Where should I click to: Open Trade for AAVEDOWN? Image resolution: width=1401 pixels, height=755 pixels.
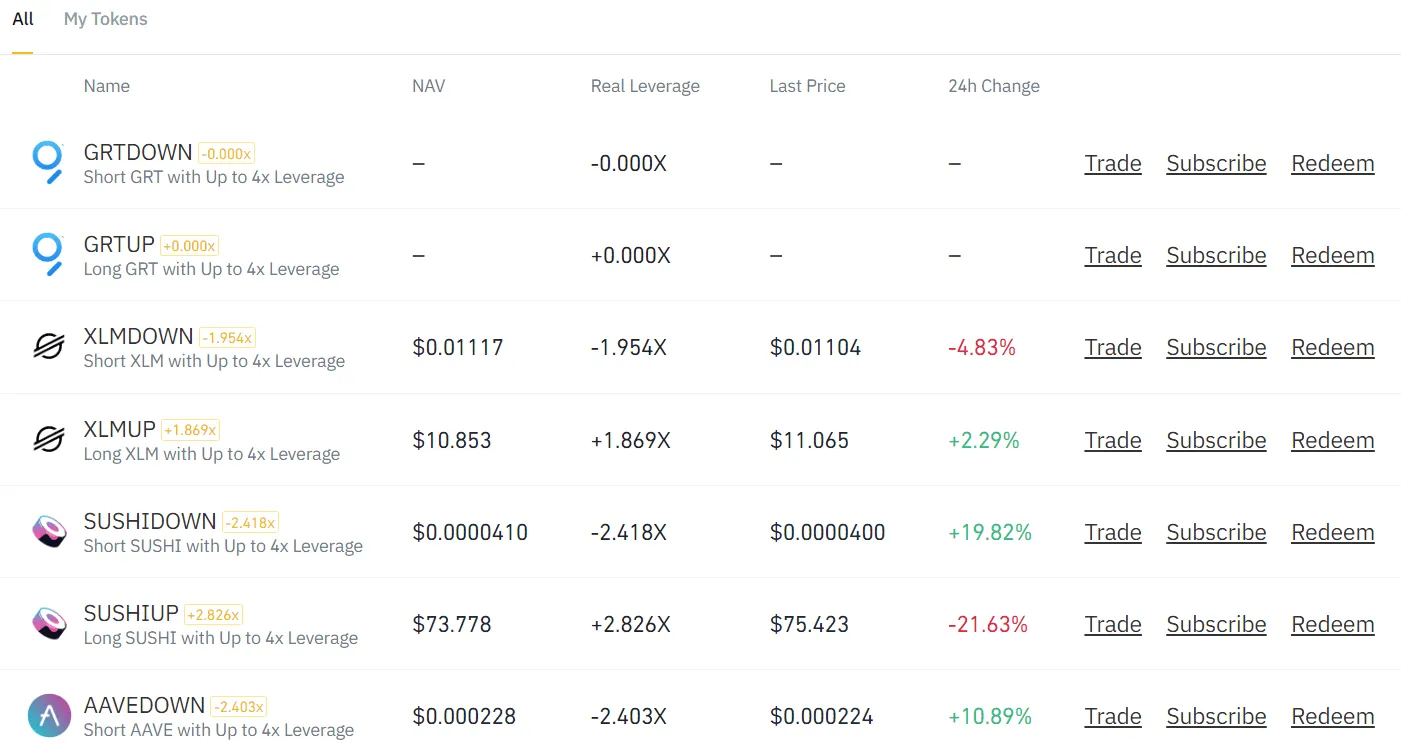(1112, 716)
